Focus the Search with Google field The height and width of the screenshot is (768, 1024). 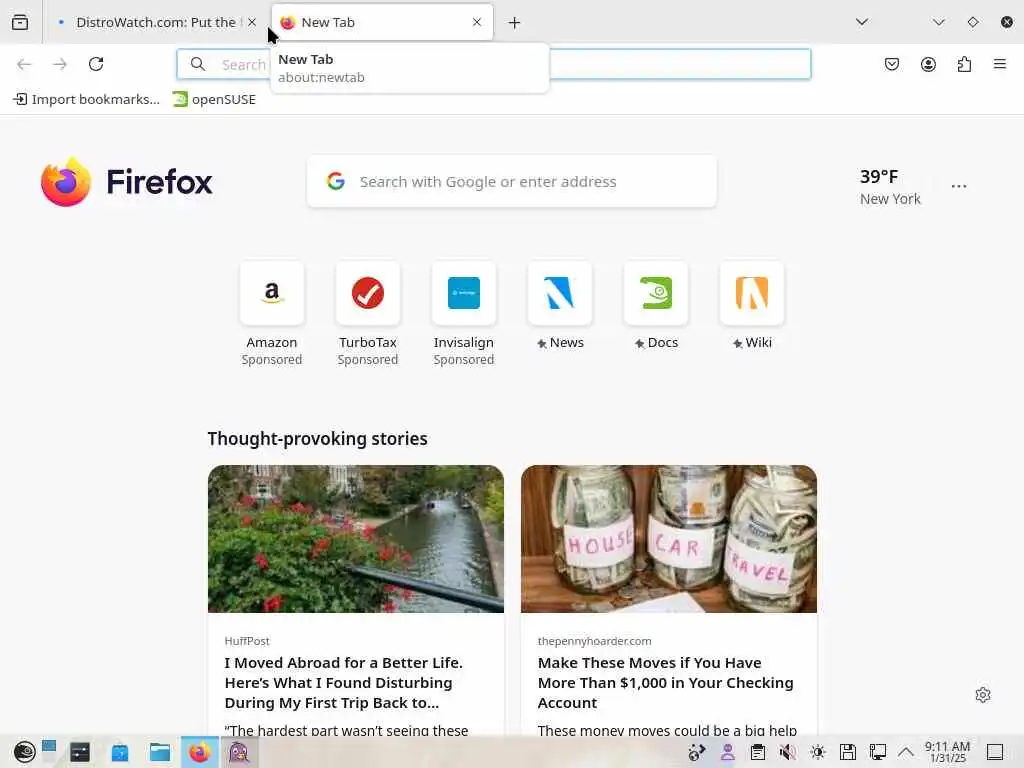tap(511, 182)
